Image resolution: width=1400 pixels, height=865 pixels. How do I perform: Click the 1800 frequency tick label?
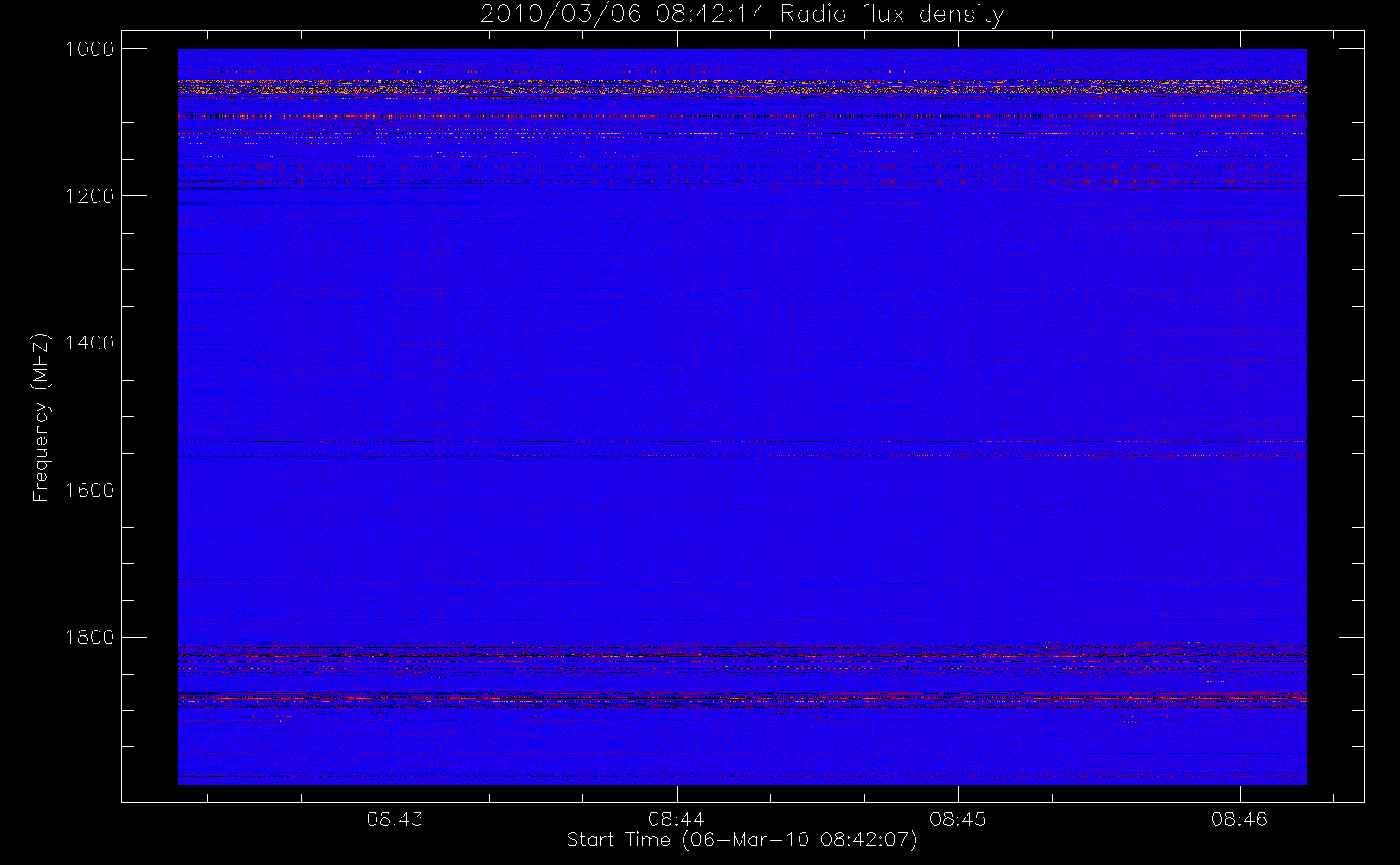[90, 638]
